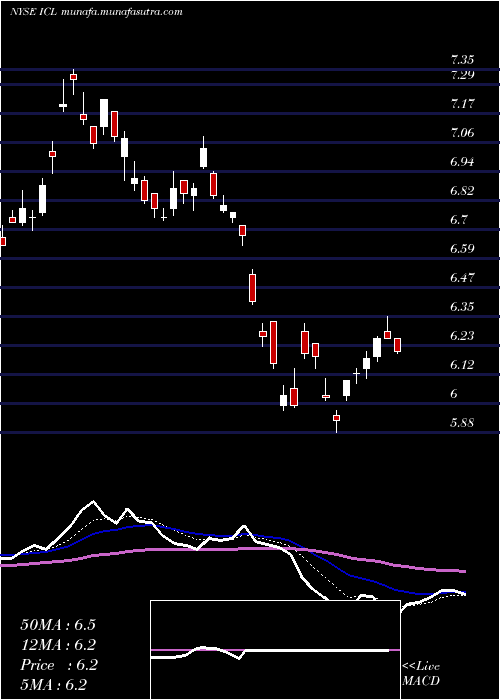500x700 pixels.
Task: Click the 7.17 price axis label
Action: point(462,104)
